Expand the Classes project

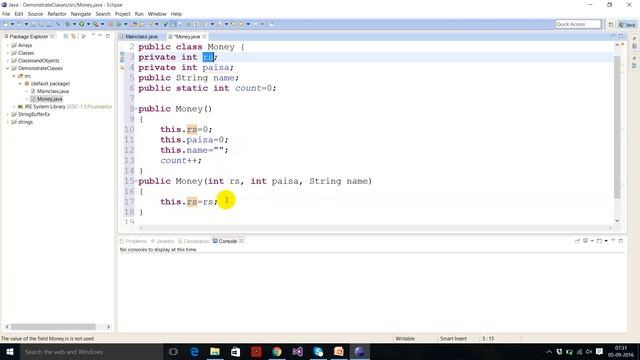(x=8, y=53)
